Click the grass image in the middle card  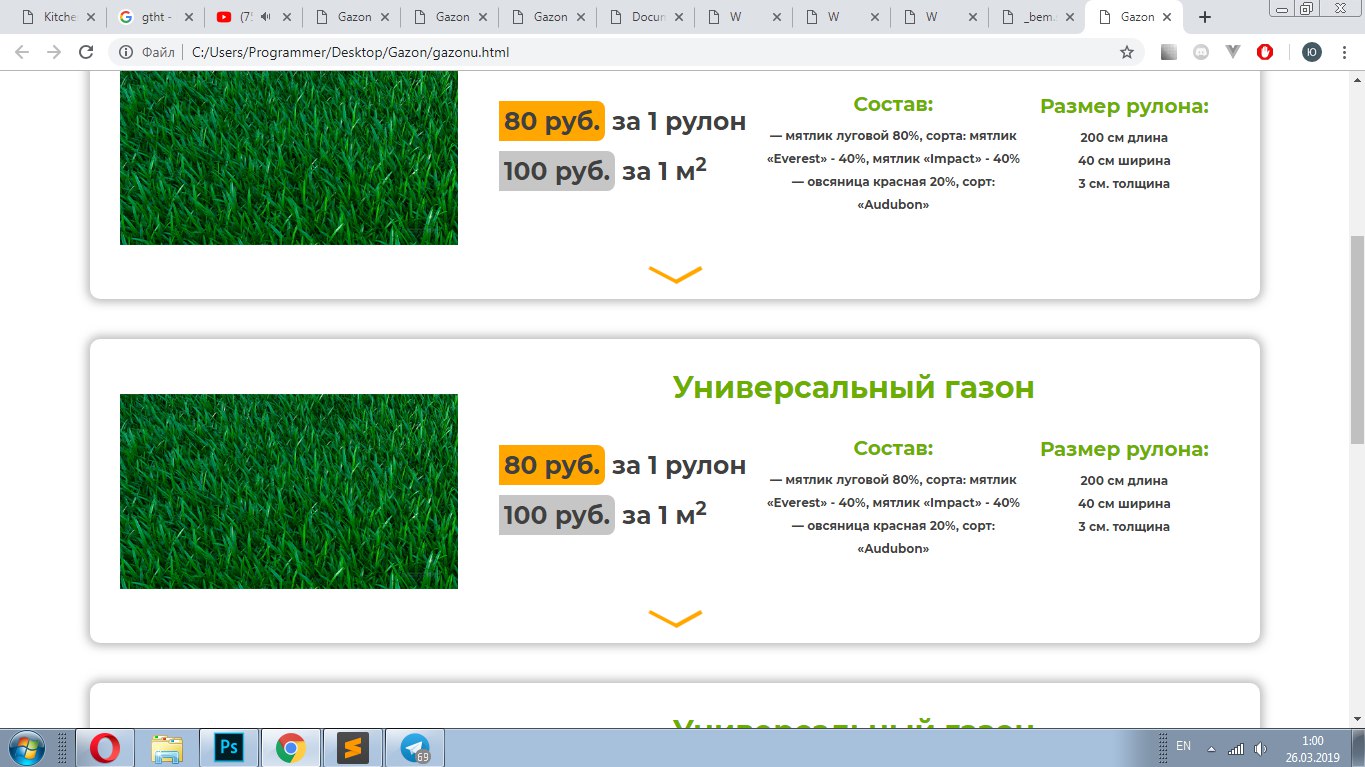289,491
